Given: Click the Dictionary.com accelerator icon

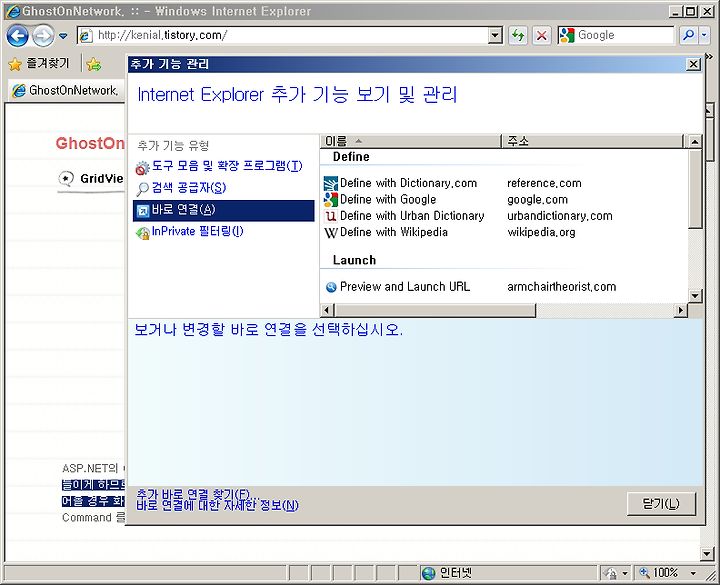Looking at the screenshot, I should point(331,183).
